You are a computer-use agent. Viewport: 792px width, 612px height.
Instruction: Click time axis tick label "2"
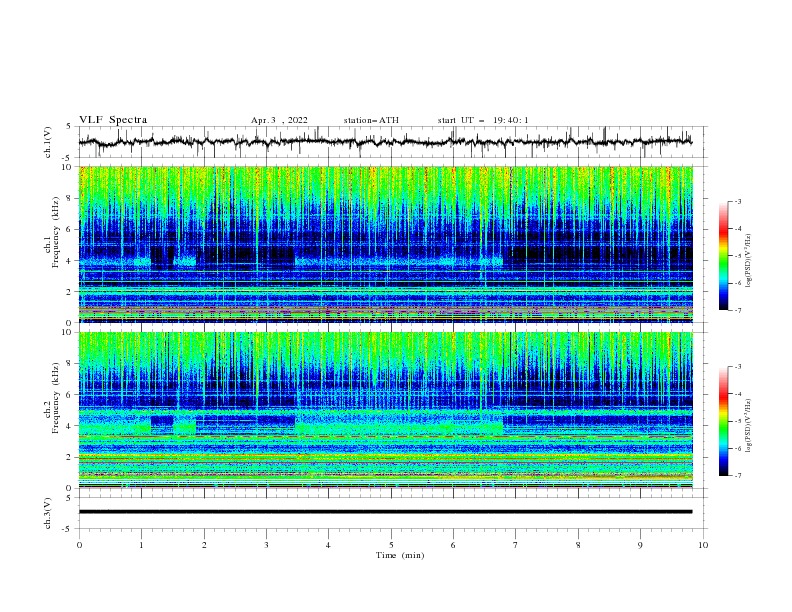pyautogui.click(x=204, y=545)
